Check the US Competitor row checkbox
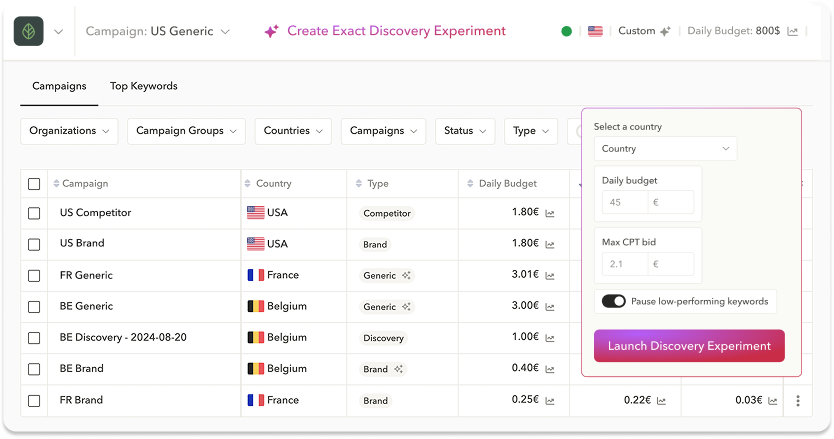The height and width of the screenshot is (439, 834). 34,213
